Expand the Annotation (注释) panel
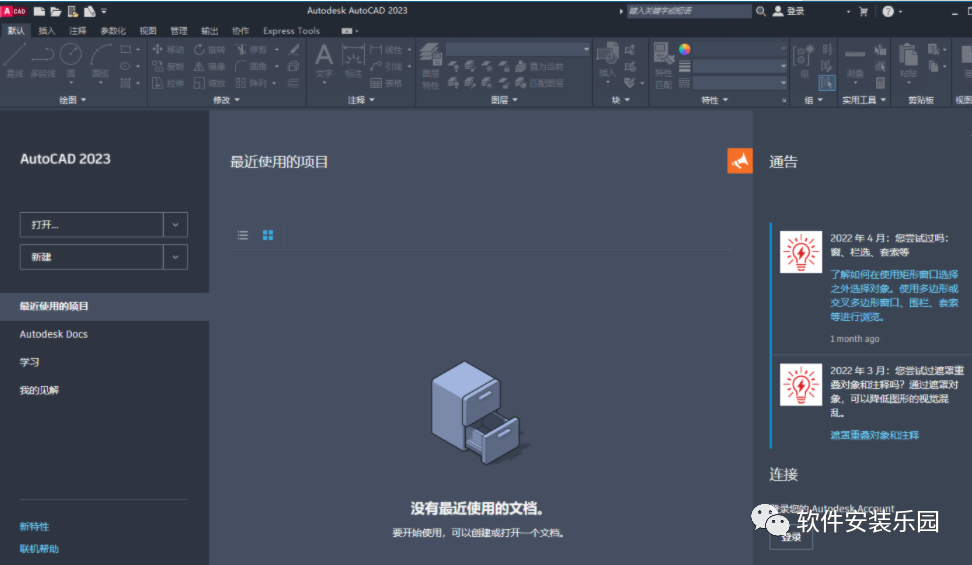 [361, 100]
